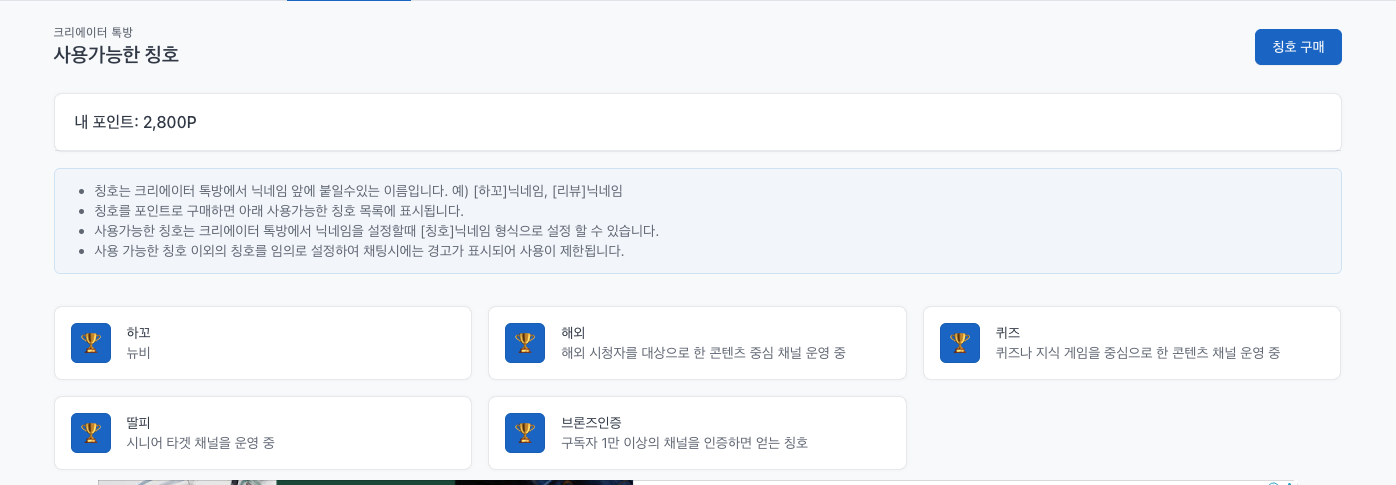Click the 크리에이터 톡방 breadcrumb label
Viewport: 1396px width, 485px height.
(x=93, y=32)
